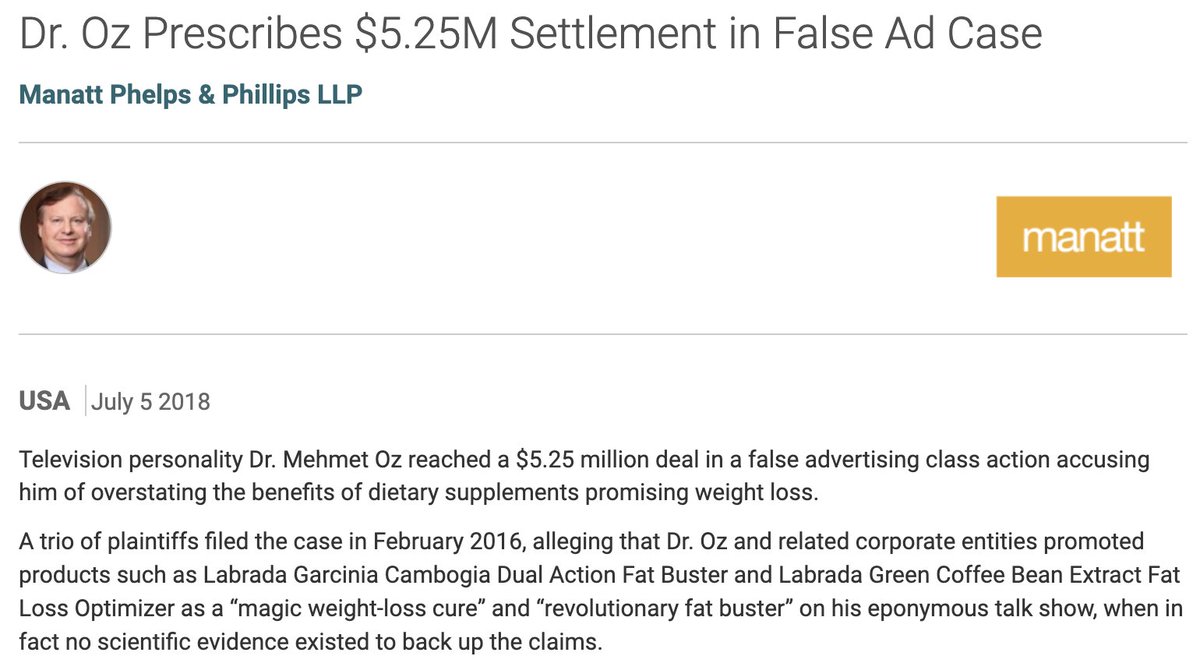Click the paragraph beginning "Television personality"
Viewport: 1200px width, 670px height.
click(584, 476)
